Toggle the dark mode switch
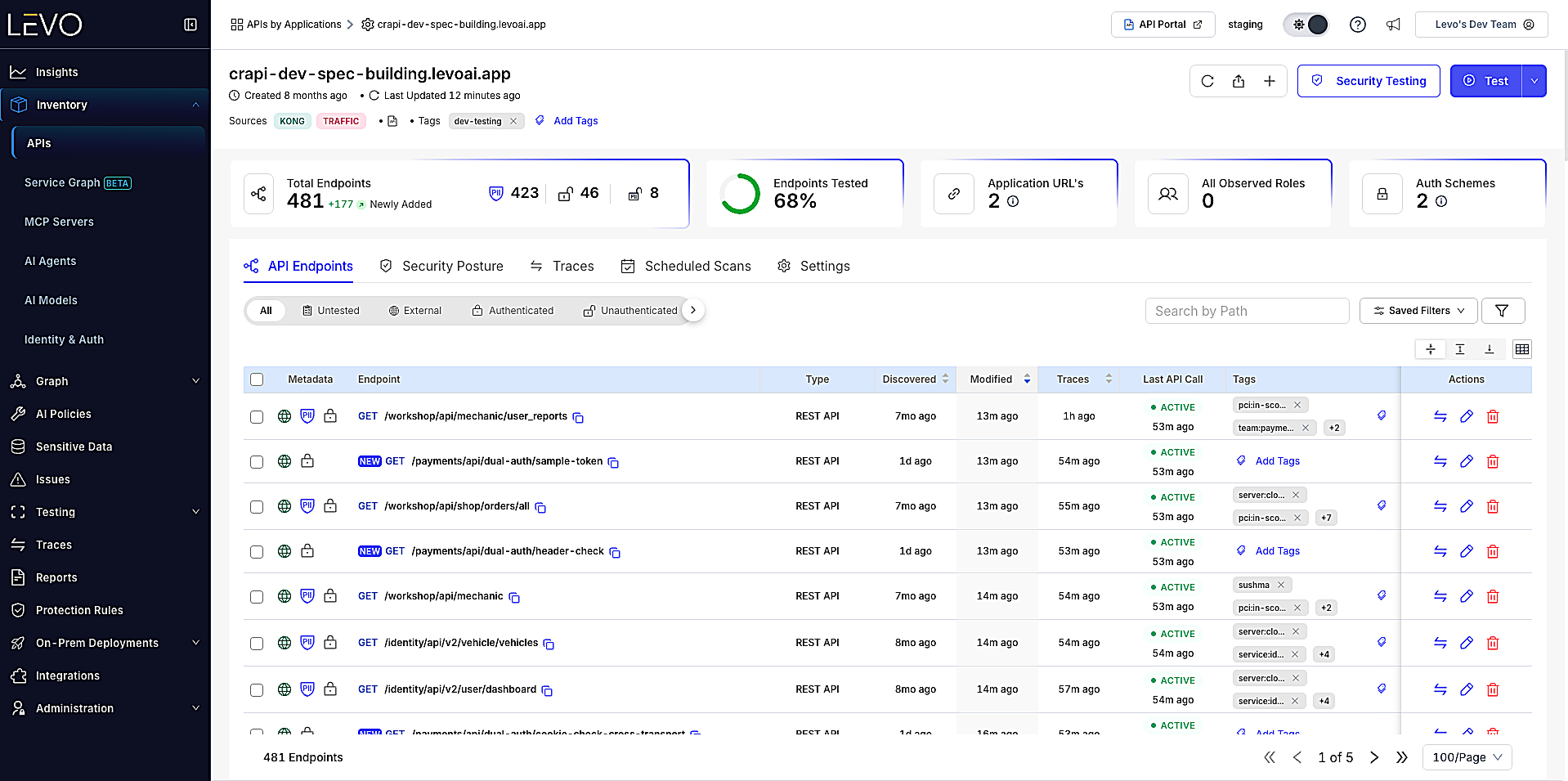 [1307, 25]
